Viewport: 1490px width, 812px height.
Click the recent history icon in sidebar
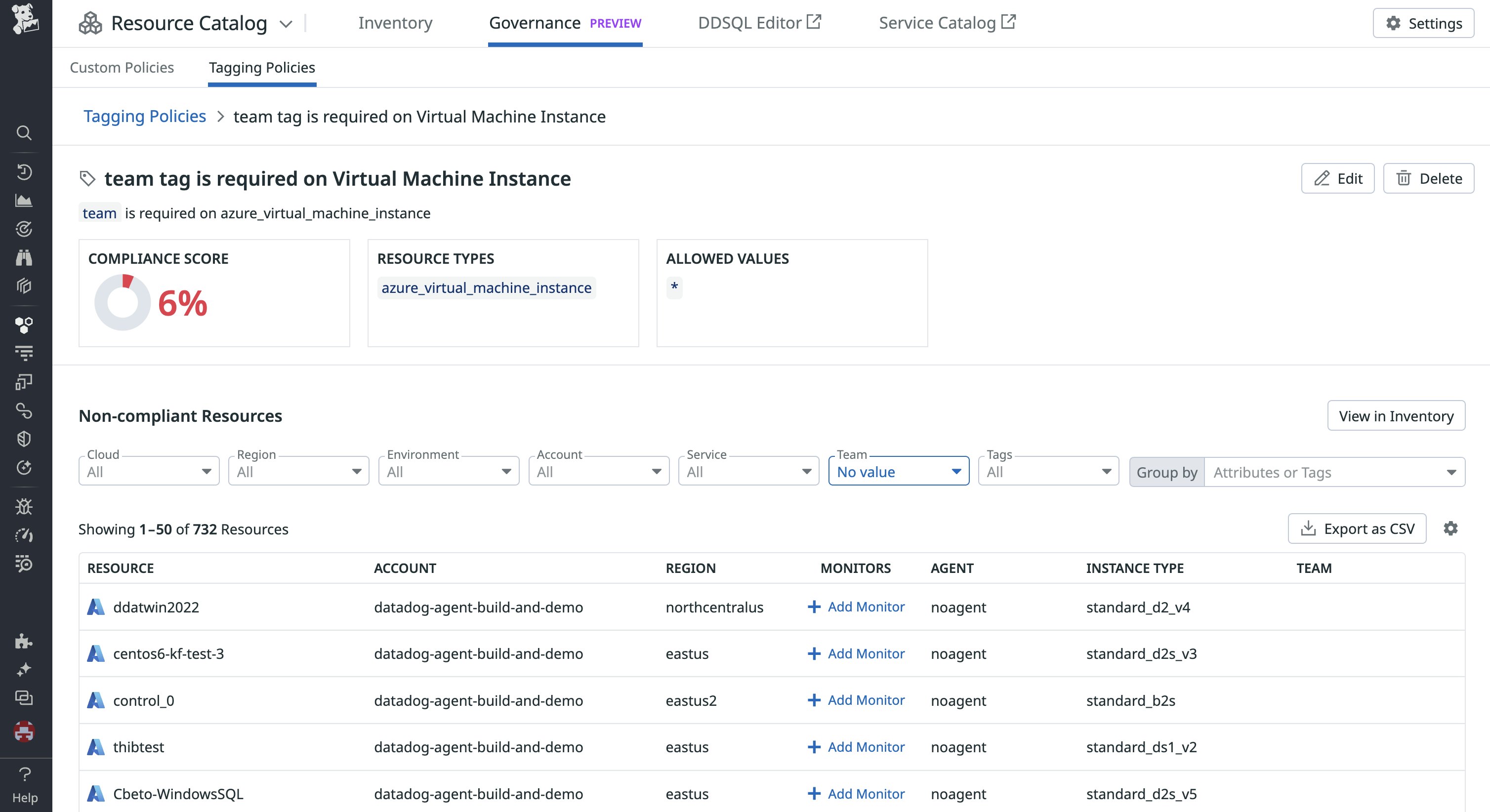(24, 172)
